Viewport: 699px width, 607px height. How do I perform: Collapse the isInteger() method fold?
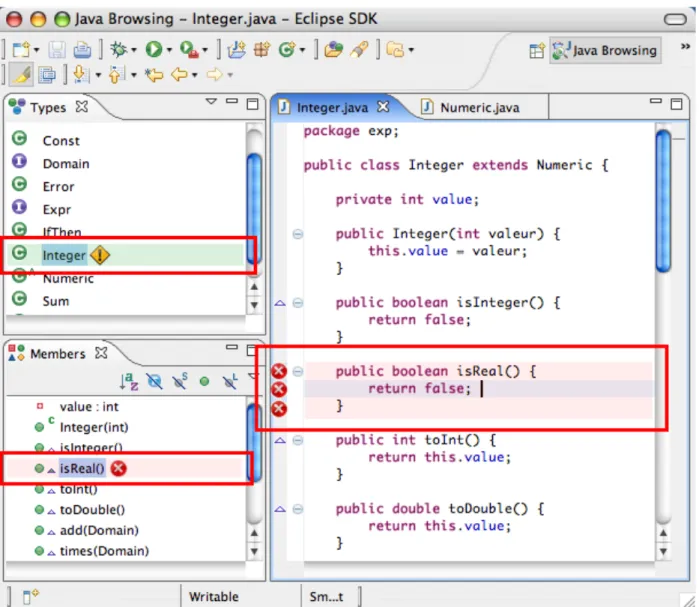[x=298, y=303]
